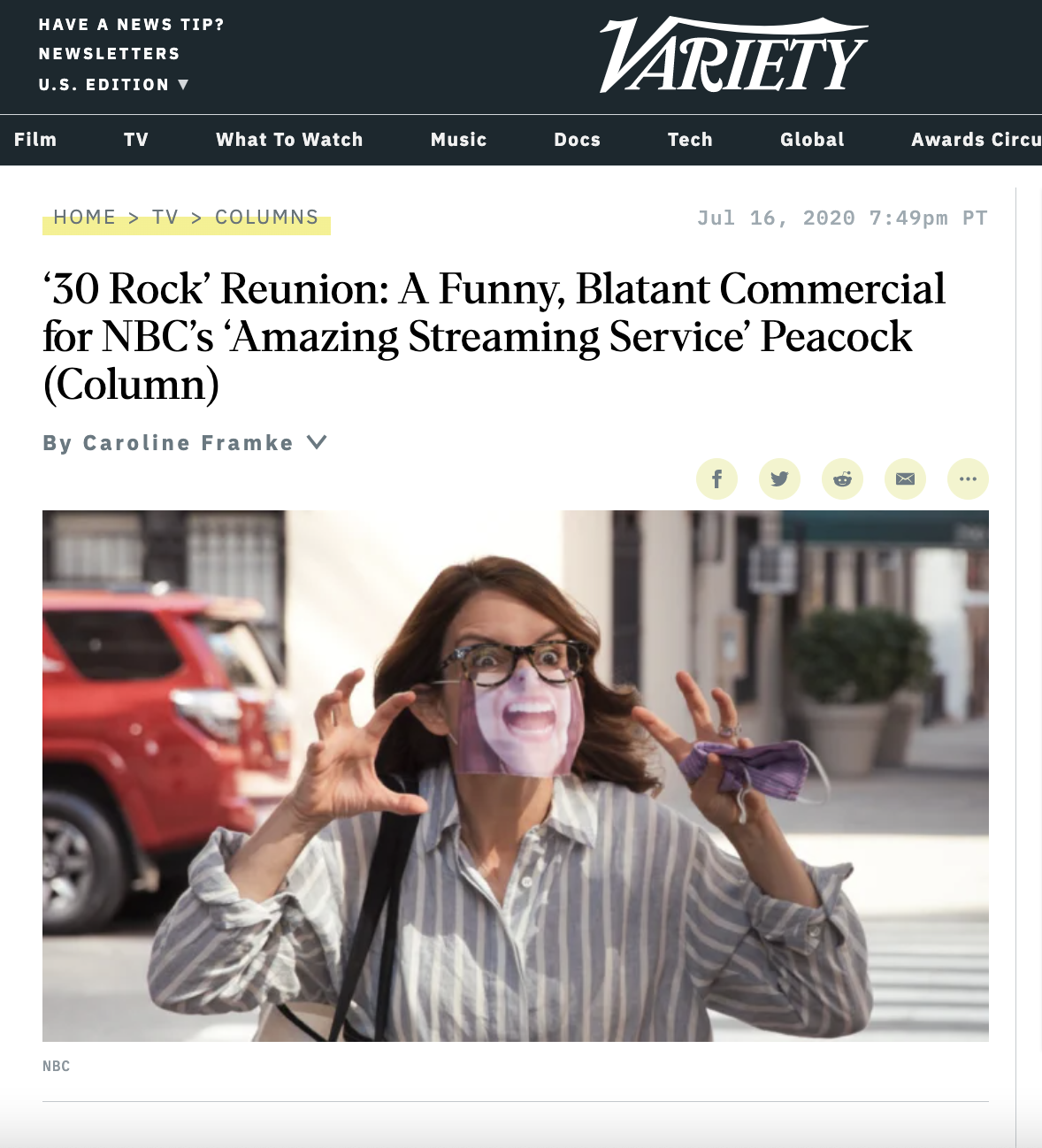This screenshot has width=1042, height=1148.
Task: Email the article via the envelope icon
Action: (x=905, y=478)
